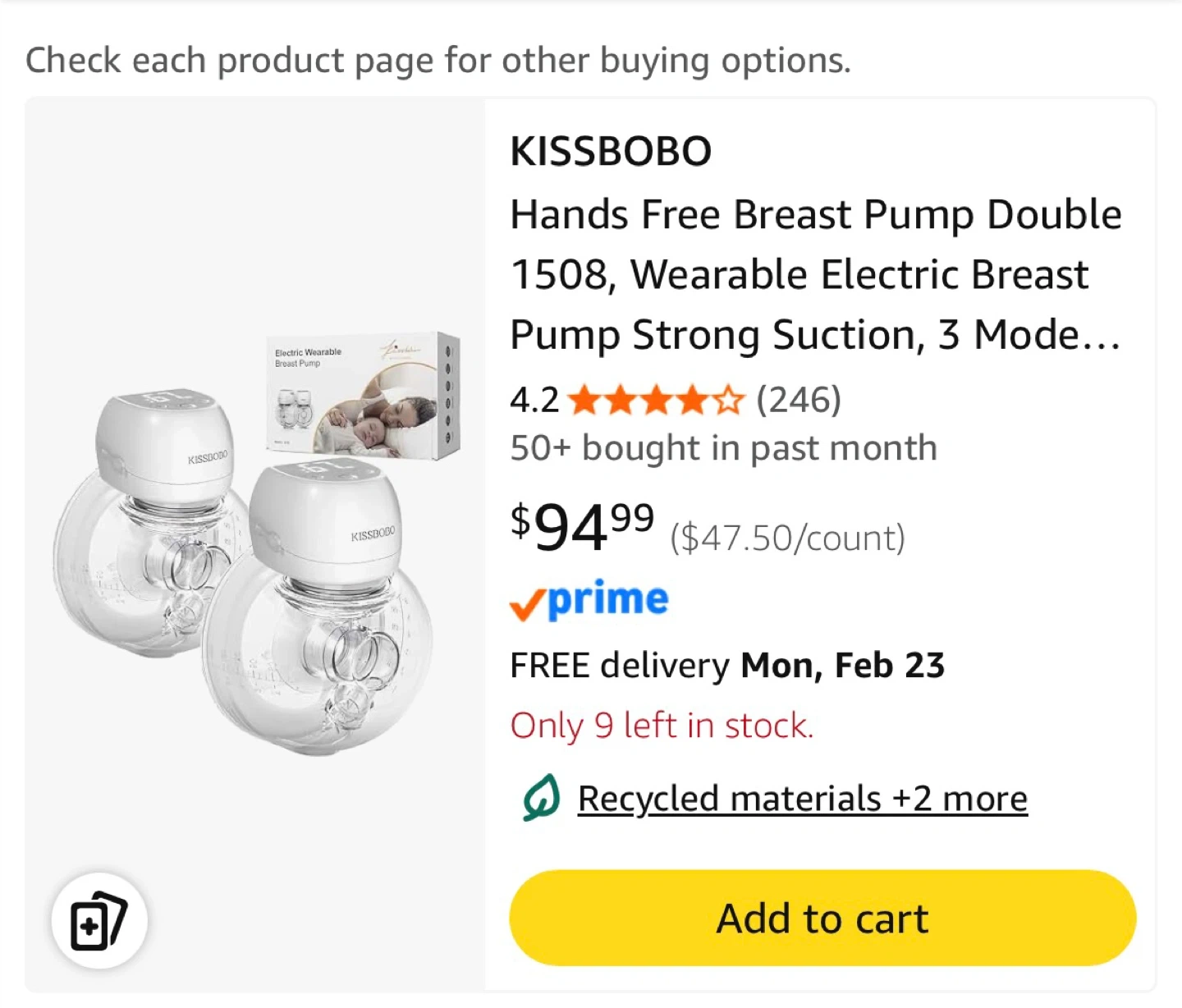Click the FREE delivery Mon, Feb 23 text
The width and height of the screenshot is (1182, 1008).
pyautogui.click(x=727, y=665)
